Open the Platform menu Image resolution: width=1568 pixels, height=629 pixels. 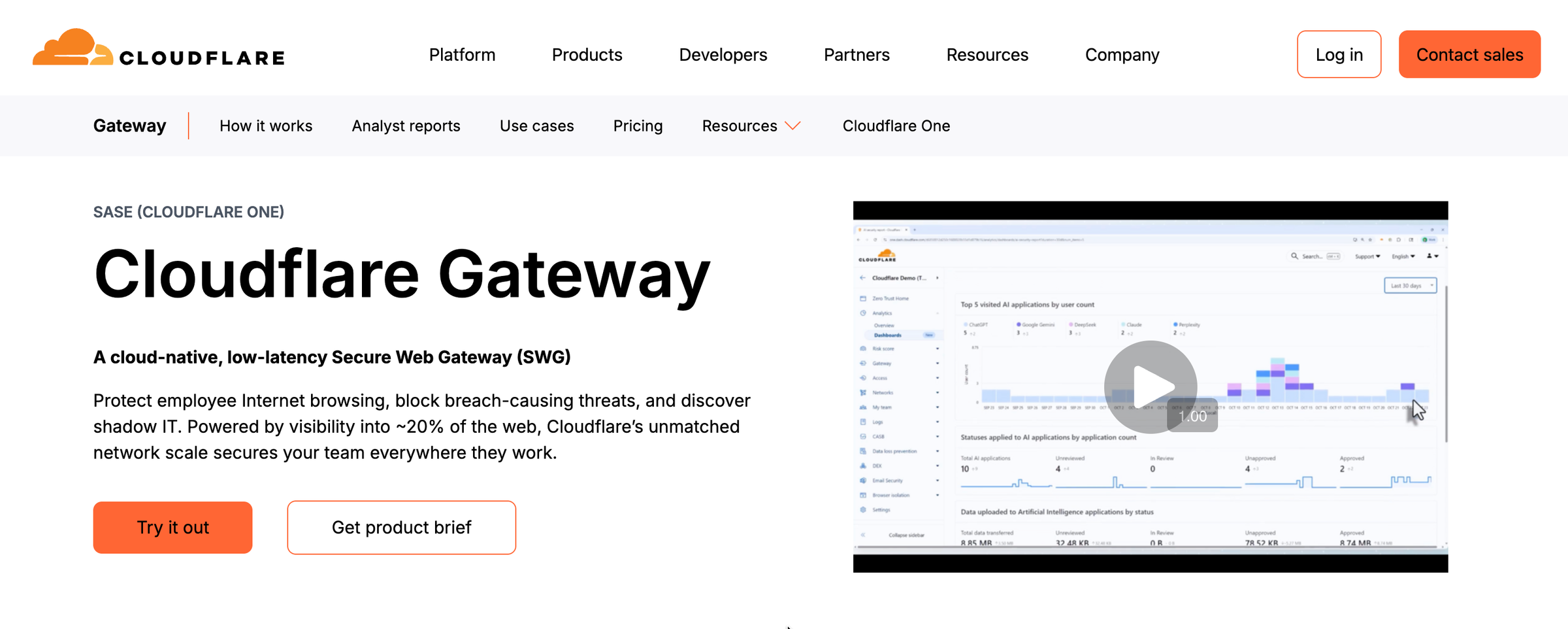coord(462,55)
